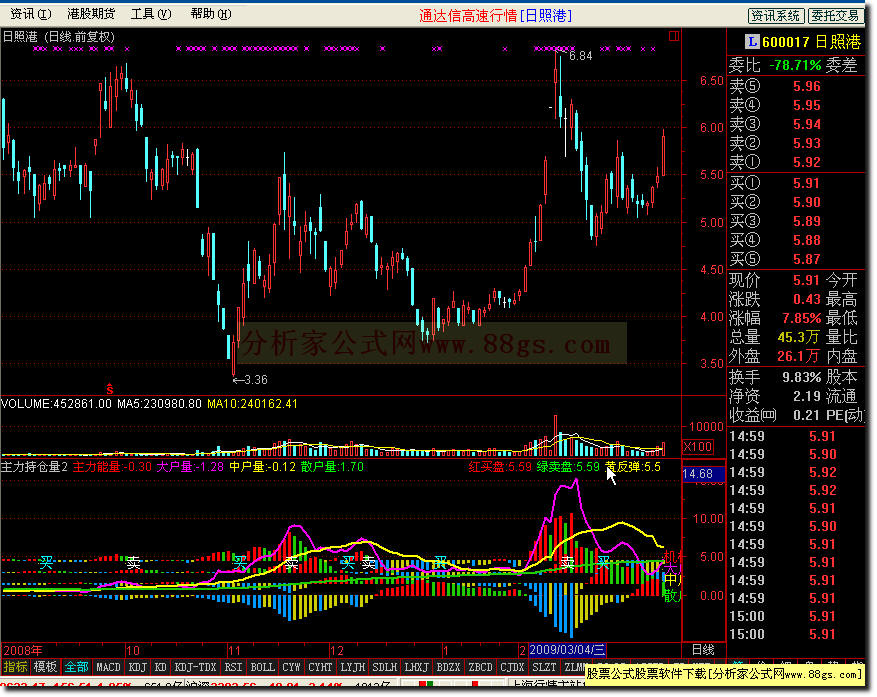
Task: Switch to the MACD indicator
Action: (x=108, y=667)
